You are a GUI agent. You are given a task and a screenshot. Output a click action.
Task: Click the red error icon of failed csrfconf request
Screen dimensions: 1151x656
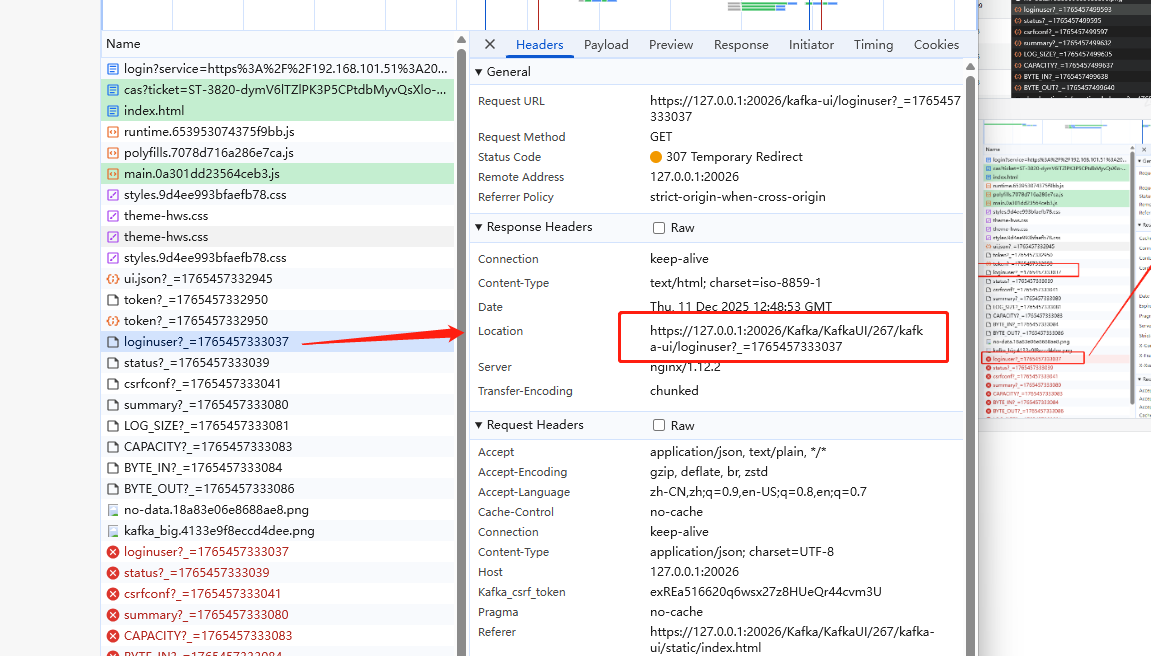point(112,594)
